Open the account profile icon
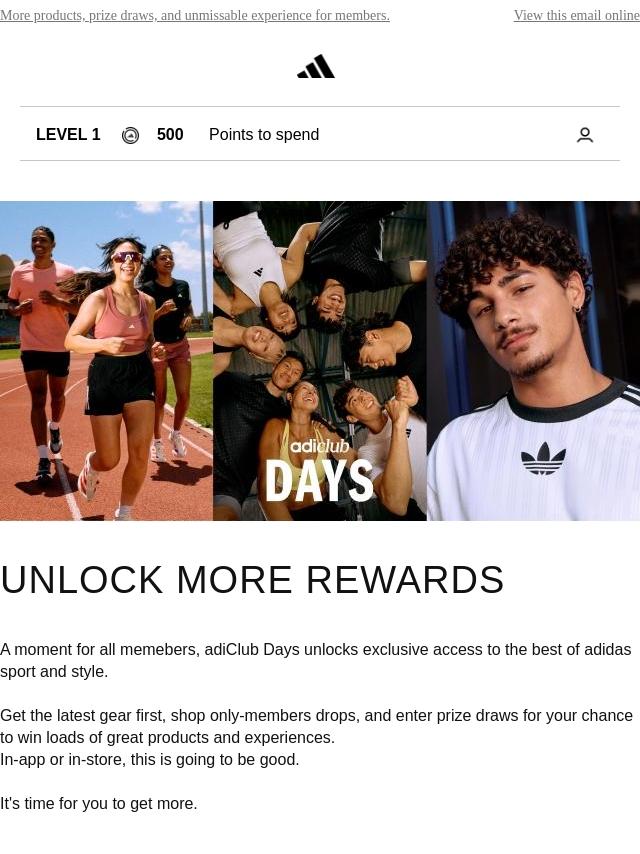The image size is (640, 854). (x=584, y=135)
